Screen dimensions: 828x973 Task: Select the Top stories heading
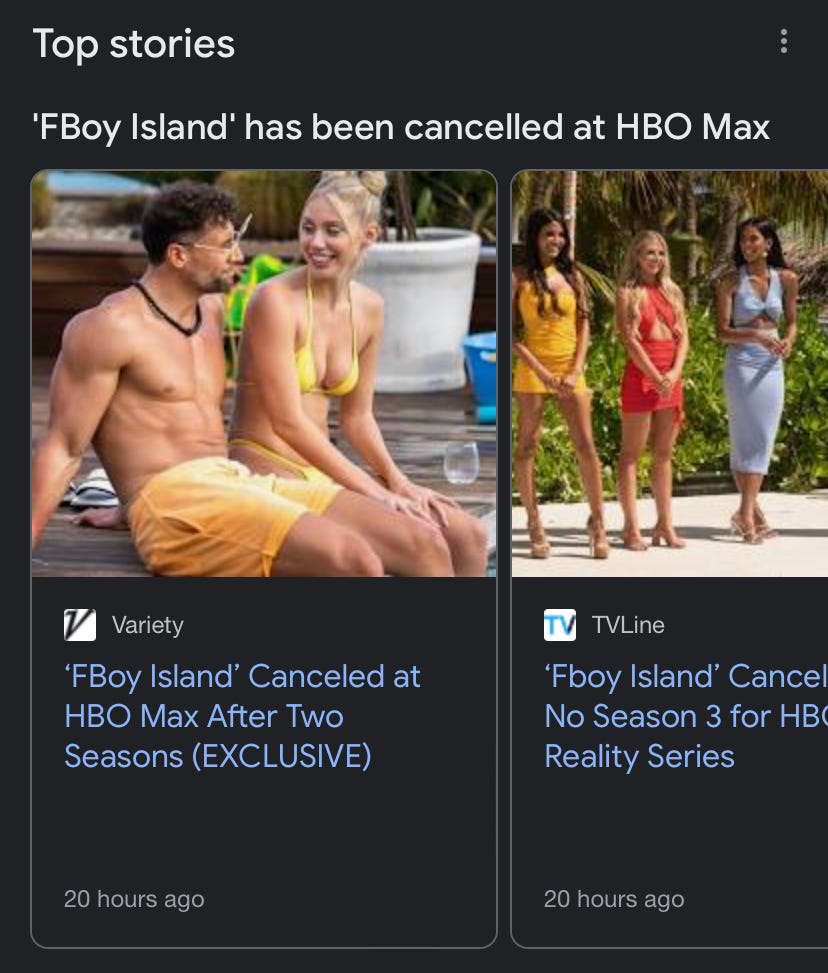(133, 44)
